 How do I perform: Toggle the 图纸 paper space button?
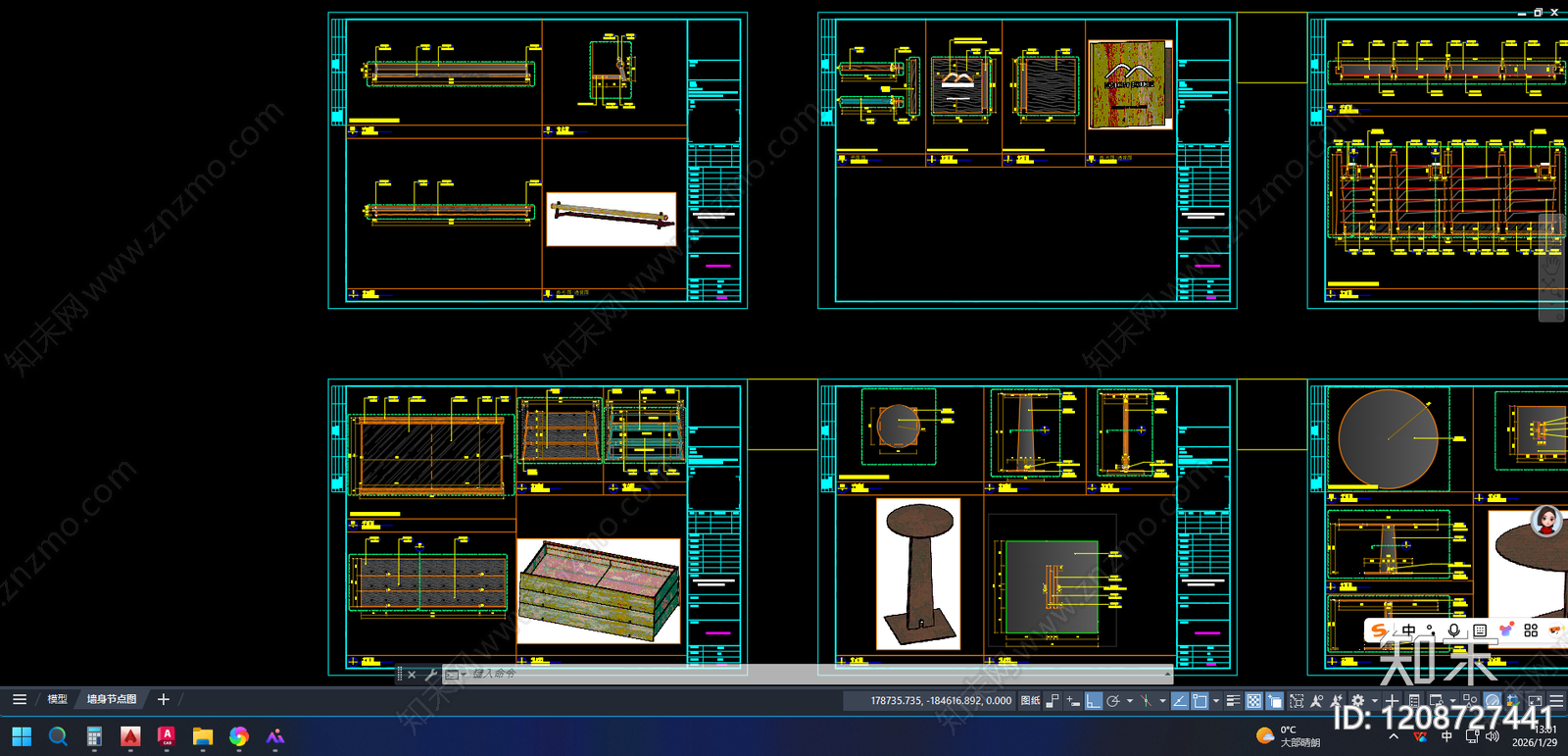point(1030,701)
